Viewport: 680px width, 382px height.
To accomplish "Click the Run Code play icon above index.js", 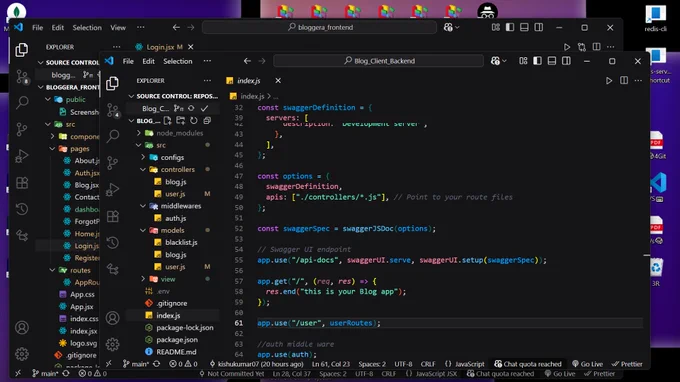I will click(609, 81).
